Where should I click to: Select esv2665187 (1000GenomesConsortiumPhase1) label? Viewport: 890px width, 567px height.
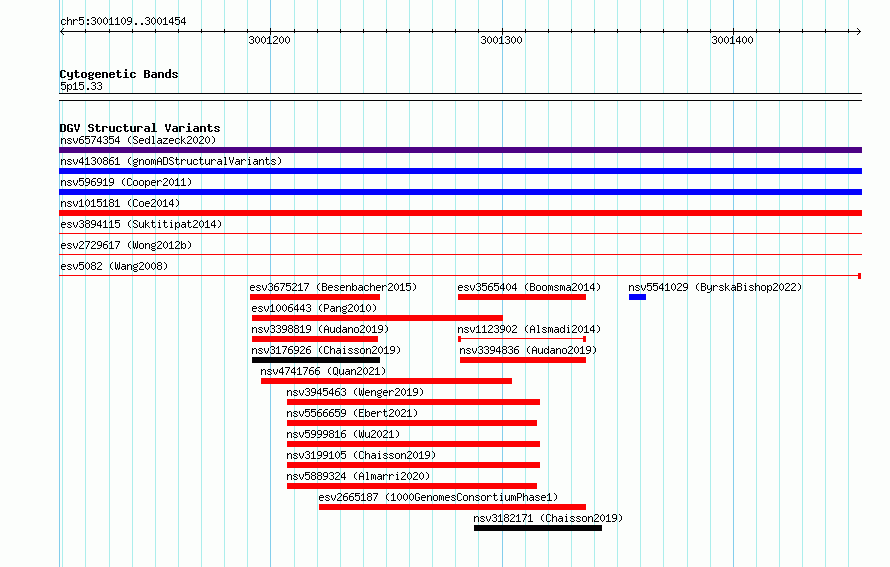[x=438, y=497]
